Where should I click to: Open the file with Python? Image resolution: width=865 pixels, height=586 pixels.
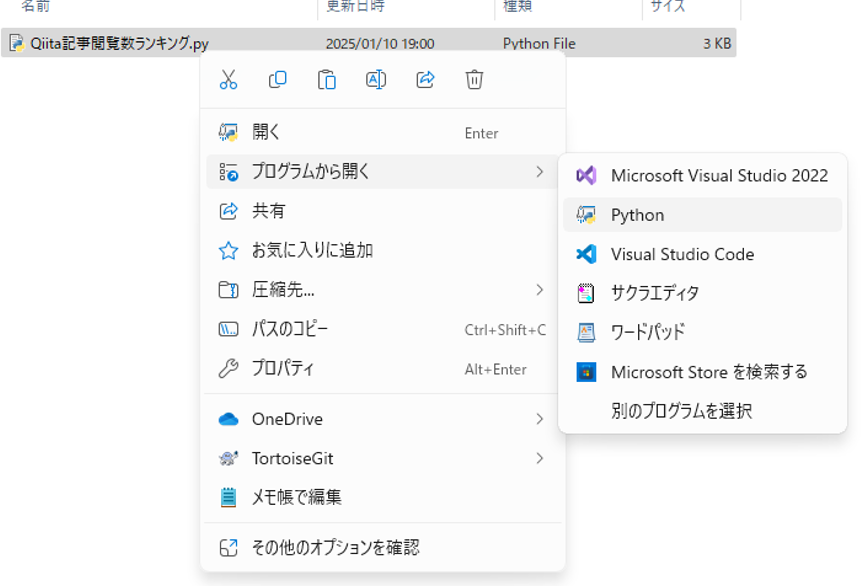click(x=702, y=215)
